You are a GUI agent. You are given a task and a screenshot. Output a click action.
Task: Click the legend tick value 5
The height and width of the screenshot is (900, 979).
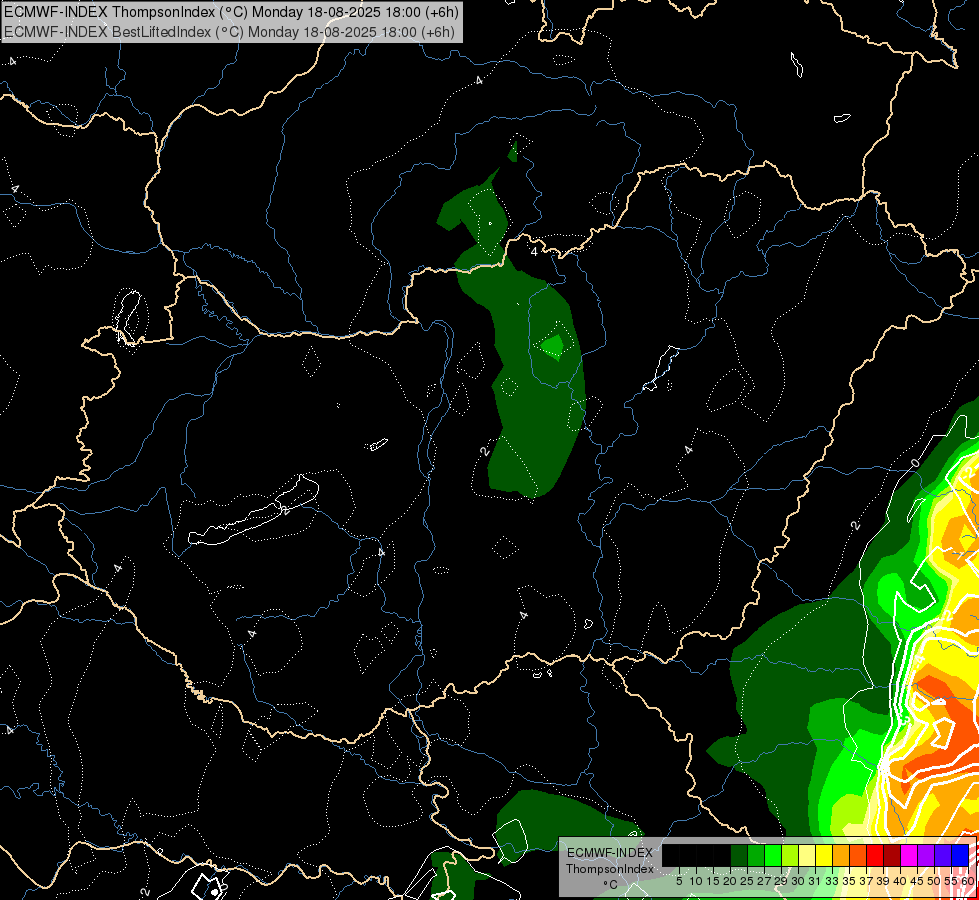pyautogui.click(x=679, y=881)
